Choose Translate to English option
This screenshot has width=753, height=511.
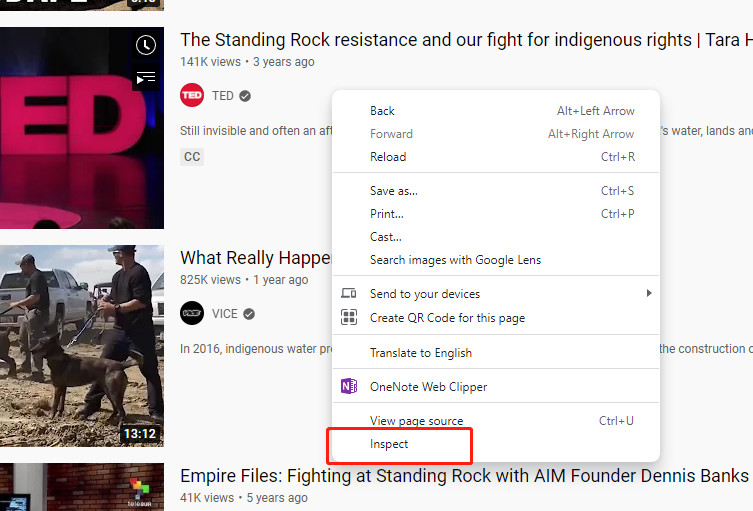421,353
